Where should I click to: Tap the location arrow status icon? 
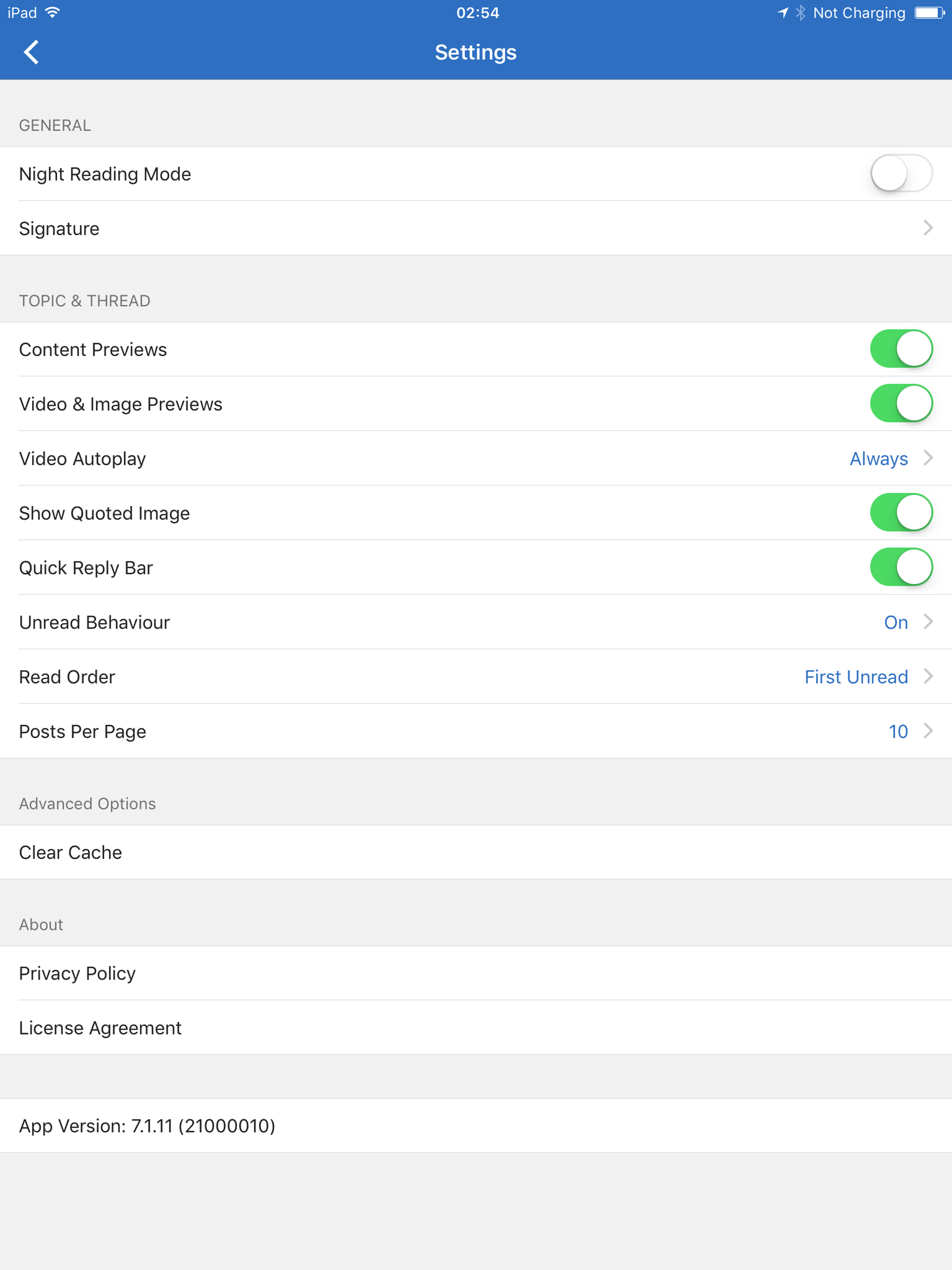click(783, 13)
